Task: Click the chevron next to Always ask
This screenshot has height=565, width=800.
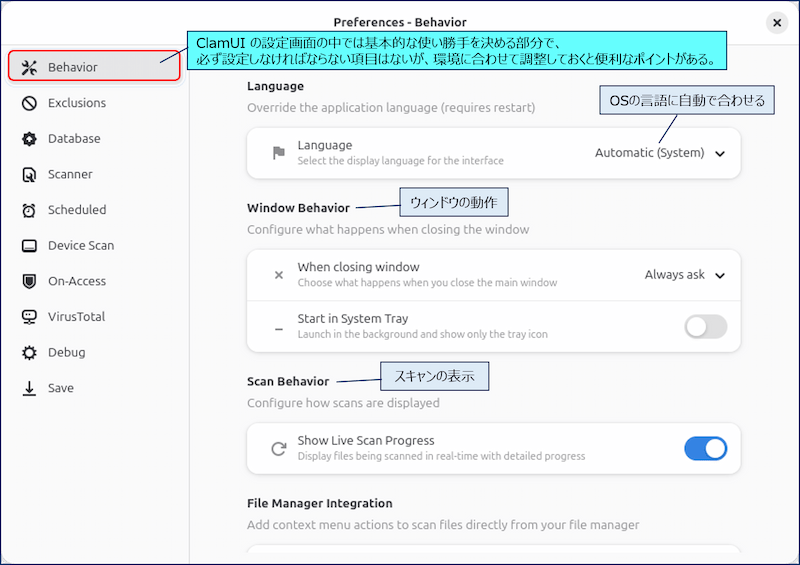Action: (x=720, y=276)
